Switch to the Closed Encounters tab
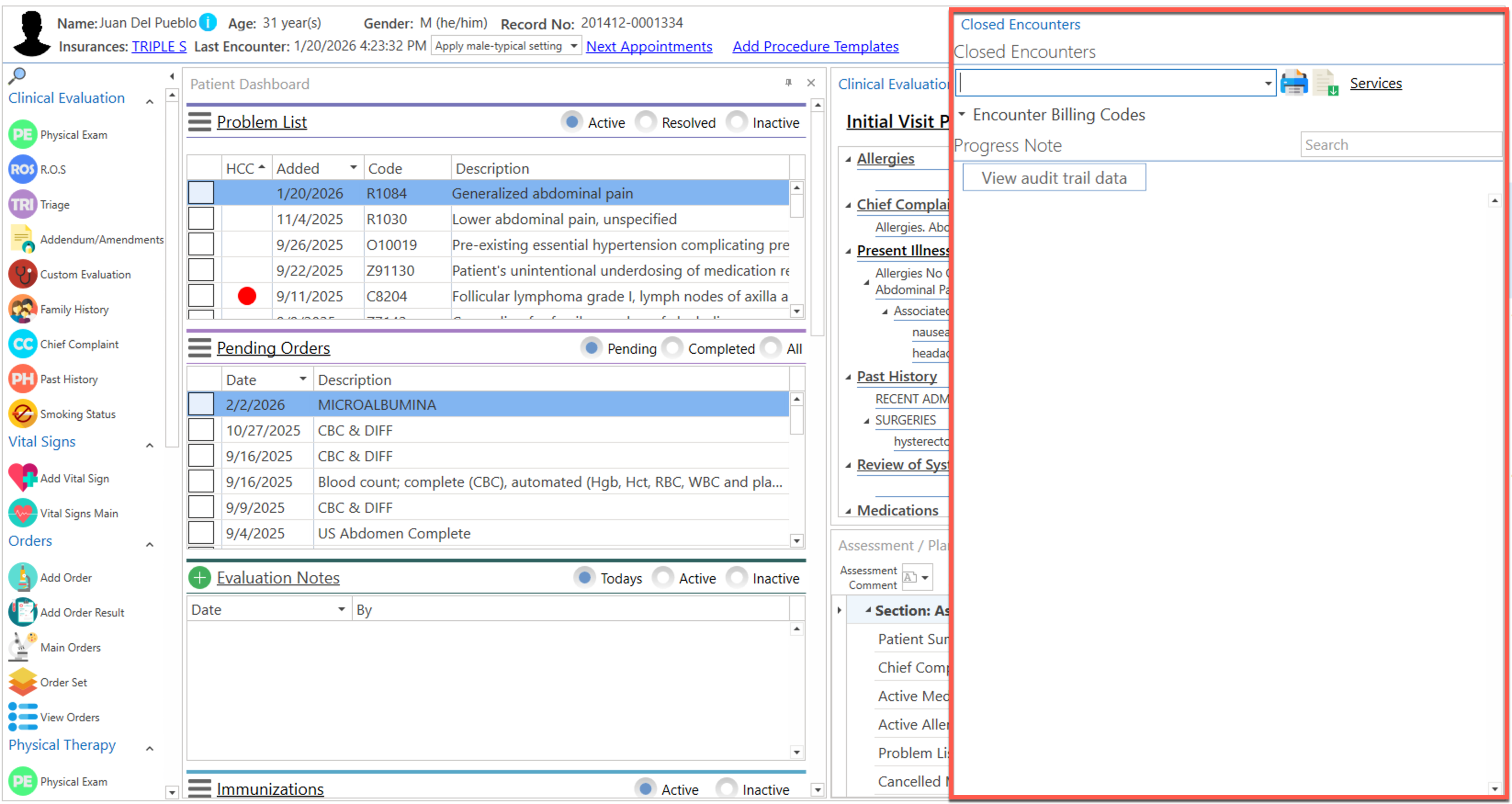The height and width of the screenshot is (804, 1512). 1020,24
